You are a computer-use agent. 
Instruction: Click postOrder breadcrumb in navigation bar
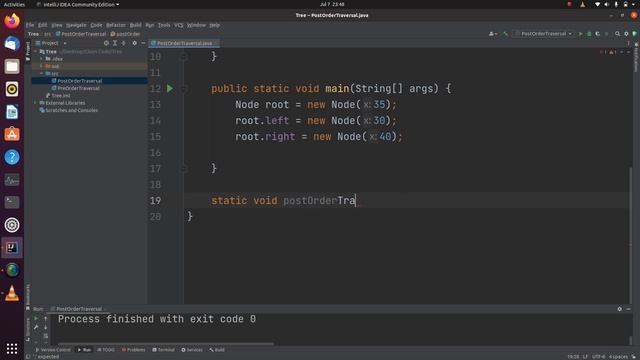pos(125,34)
